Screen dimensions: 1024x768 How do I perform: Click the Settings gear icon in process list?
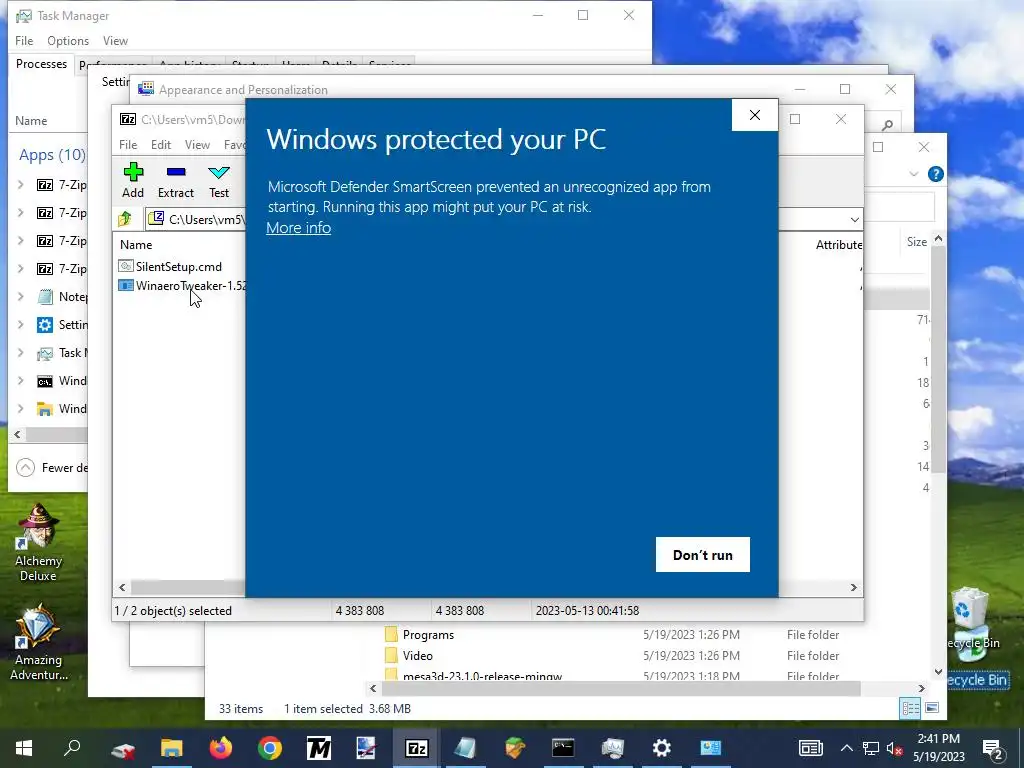tap(45, 325)
